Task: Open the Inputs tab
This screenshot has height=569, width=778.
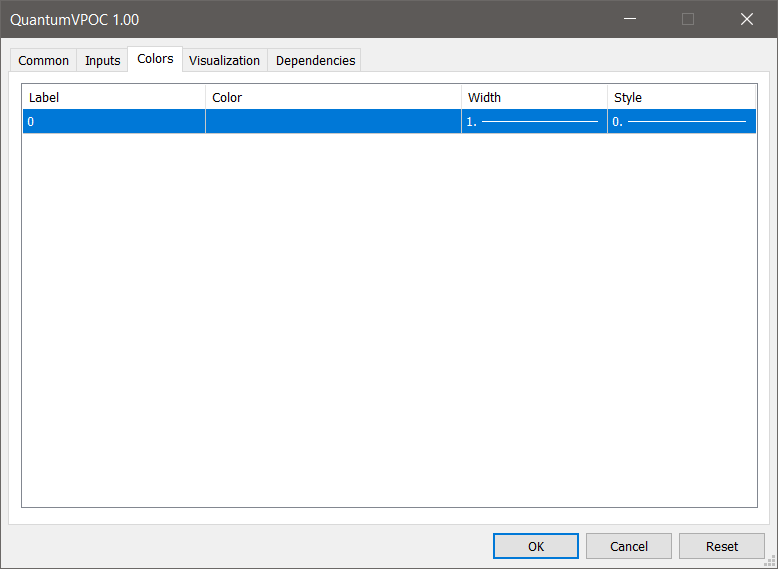Action: click(x=102, y=61)
